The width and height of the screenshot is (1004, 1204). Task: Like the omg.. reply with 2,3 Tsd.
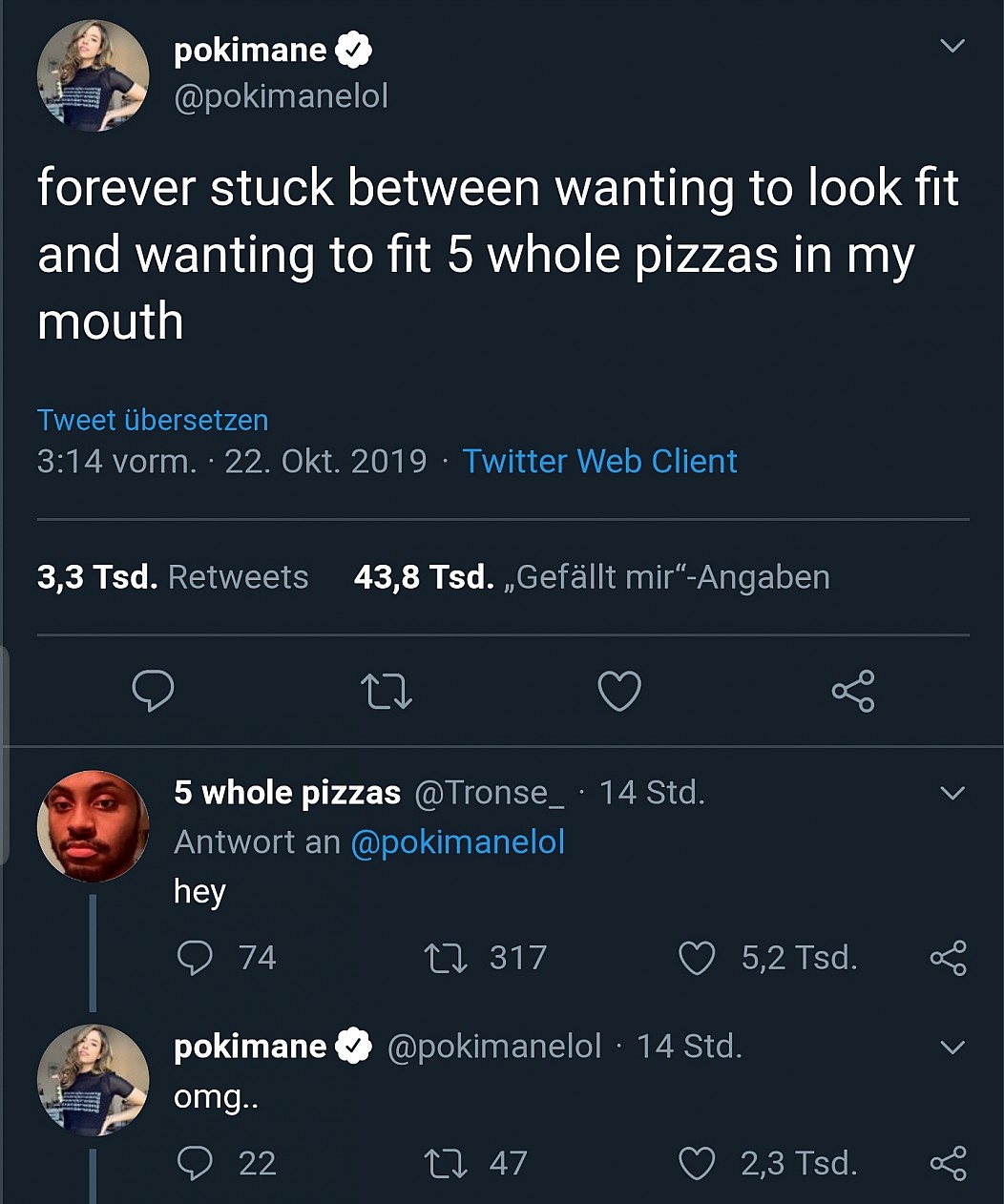tap(697, 1163)
